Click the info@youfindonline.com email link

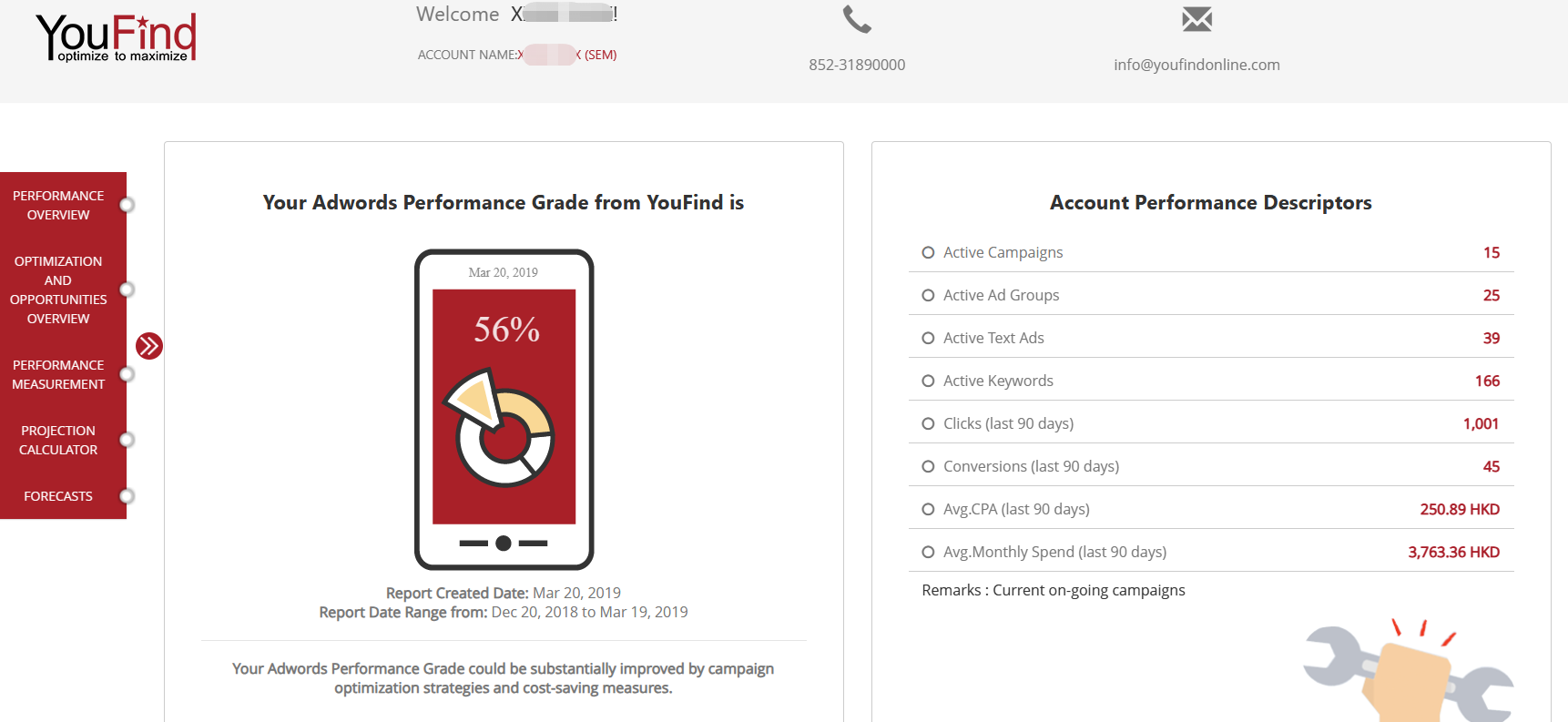(x=1196, y=65)
